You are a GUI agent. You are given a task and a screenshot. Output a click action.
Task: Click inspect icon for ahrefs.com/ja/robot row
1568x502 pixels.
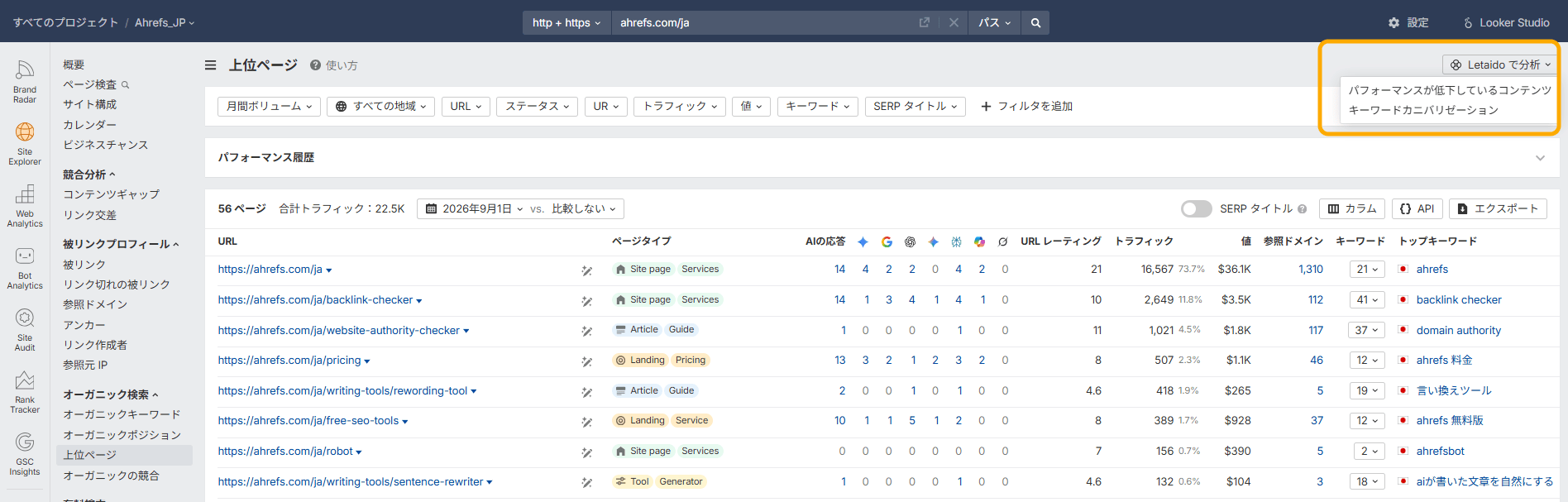tap(586, 452)
